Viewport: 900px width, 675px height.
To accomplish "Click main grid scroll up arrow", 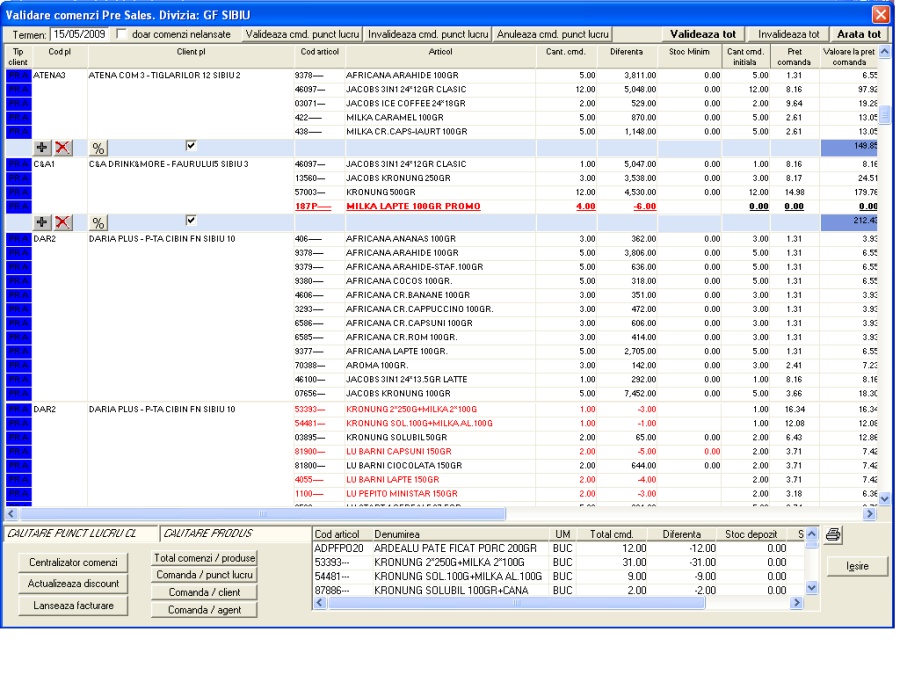I will pyautogui.click(x=885, y=52).
